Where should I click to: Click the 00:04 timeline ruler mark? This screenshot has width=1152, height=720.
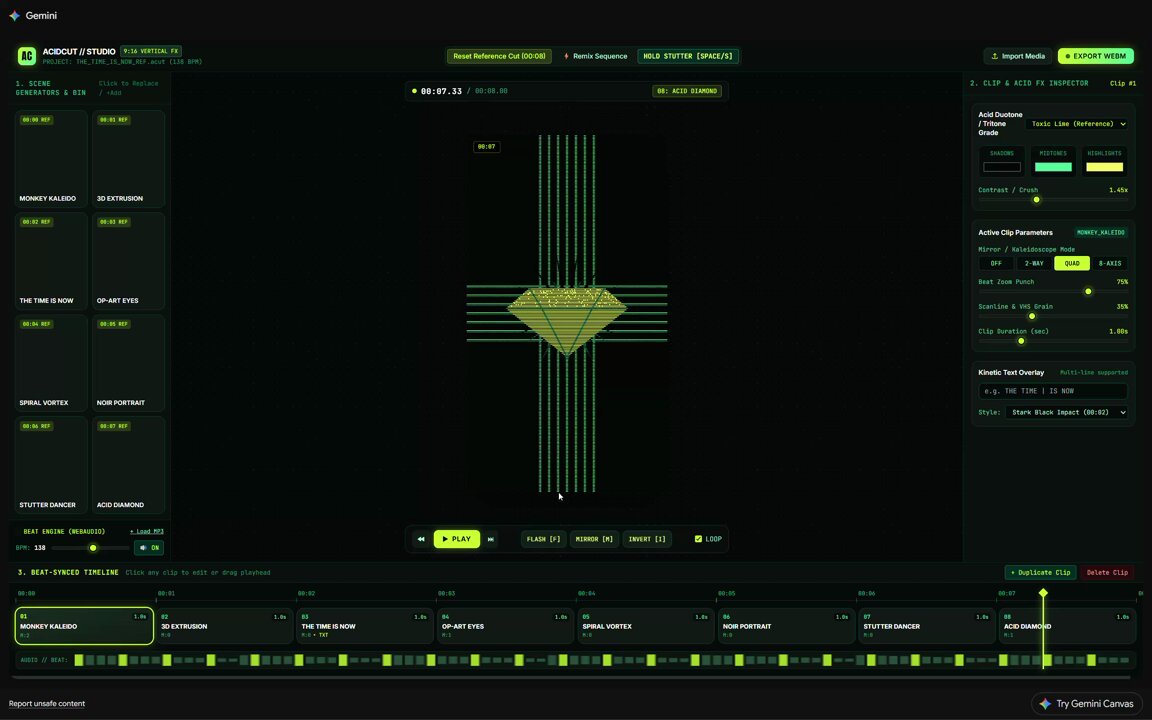coord(586,594)
